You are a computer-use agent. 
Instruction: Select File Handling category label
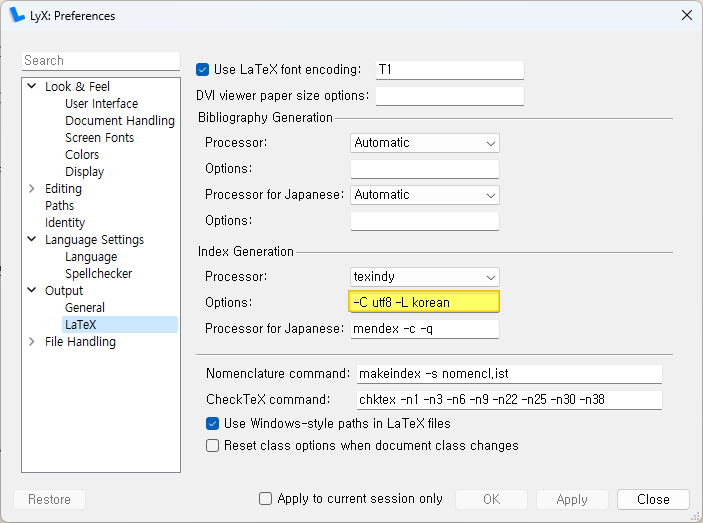pyautogui.click(x=80, y=342)
